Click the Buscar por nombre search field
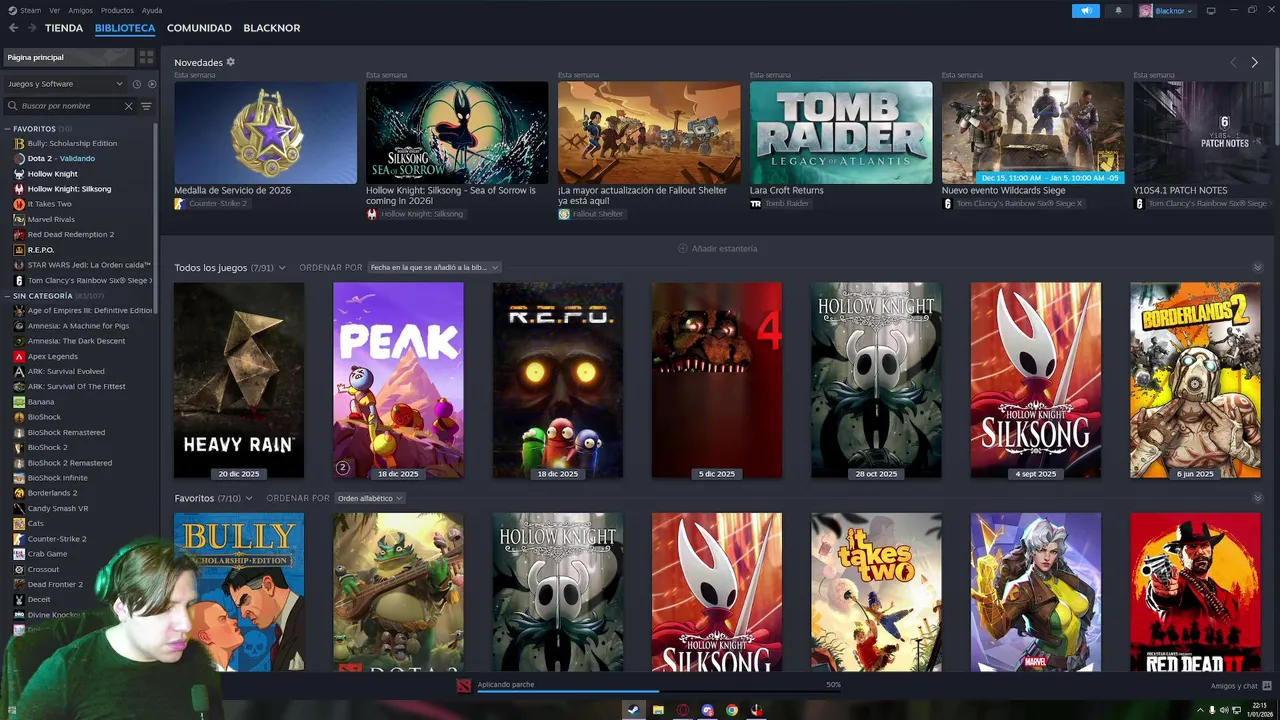This screenshot has height=720, width=1280. tap(70, 106)
